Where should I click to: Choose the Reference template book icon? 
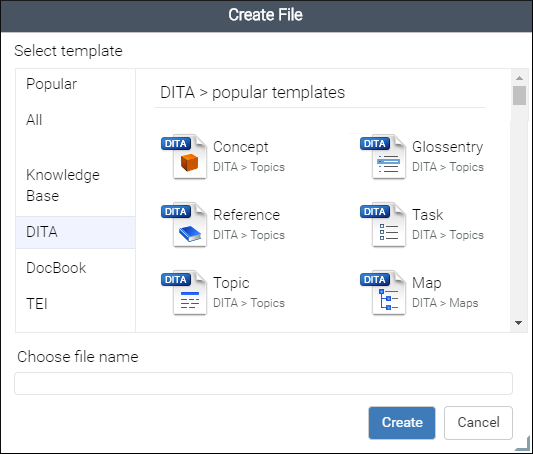click(184, 225)
